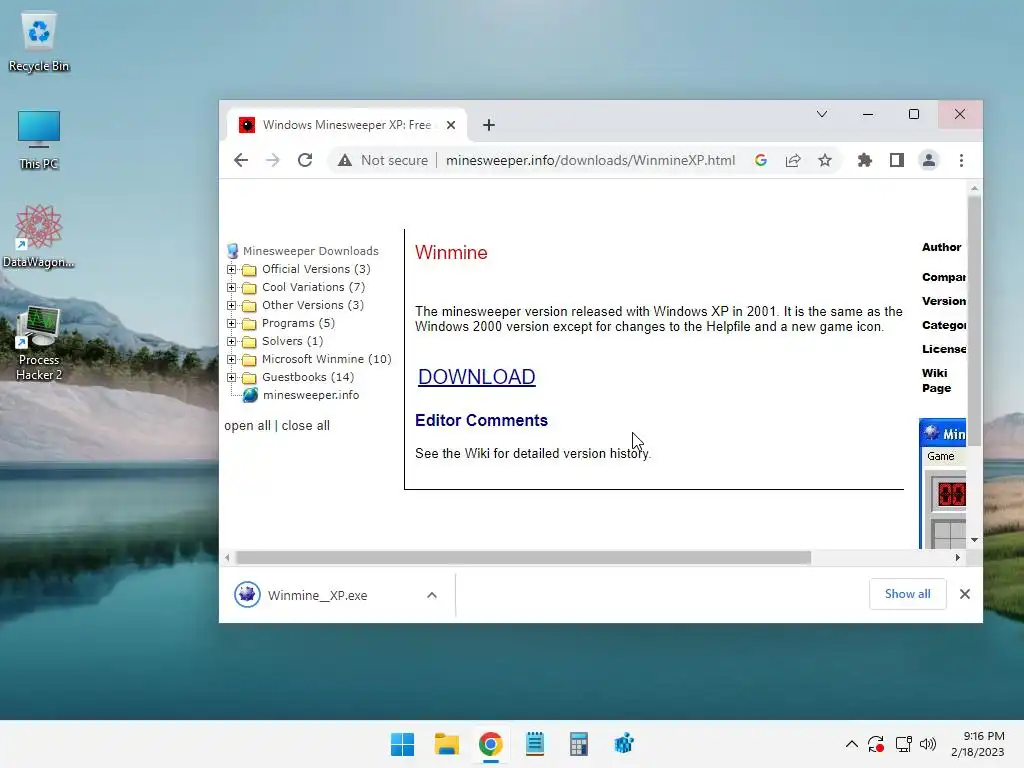The width and height of the screenshot is (1024, 768).
Task: Open the tab search chevron
Action: pyautogui.click(x=822, y=114)
